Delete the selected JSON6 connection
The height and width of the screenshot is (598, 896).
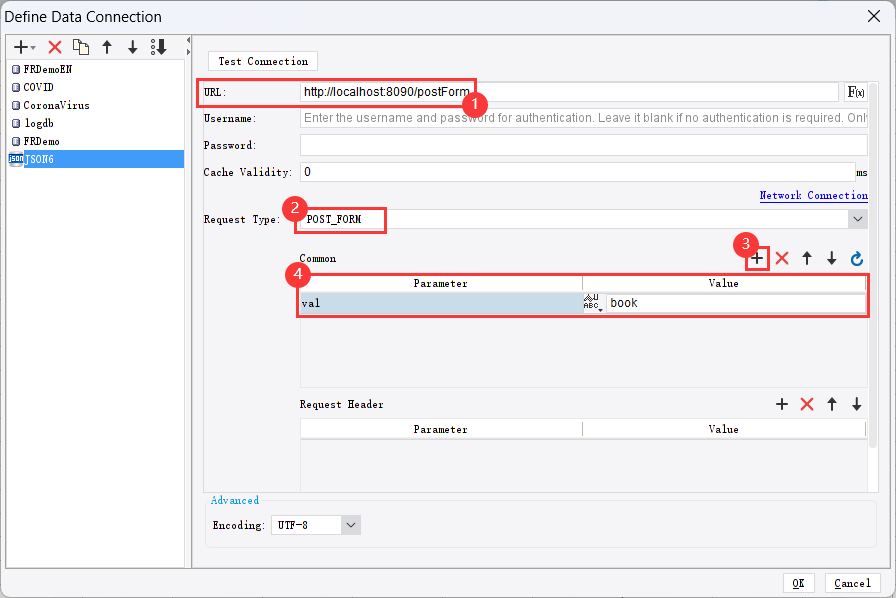(x=54, y=46)
